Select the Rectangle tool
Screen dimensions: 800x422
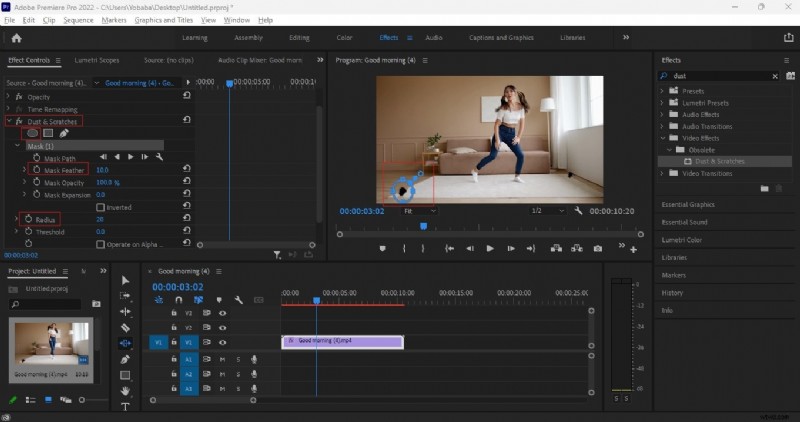[125, 376]
